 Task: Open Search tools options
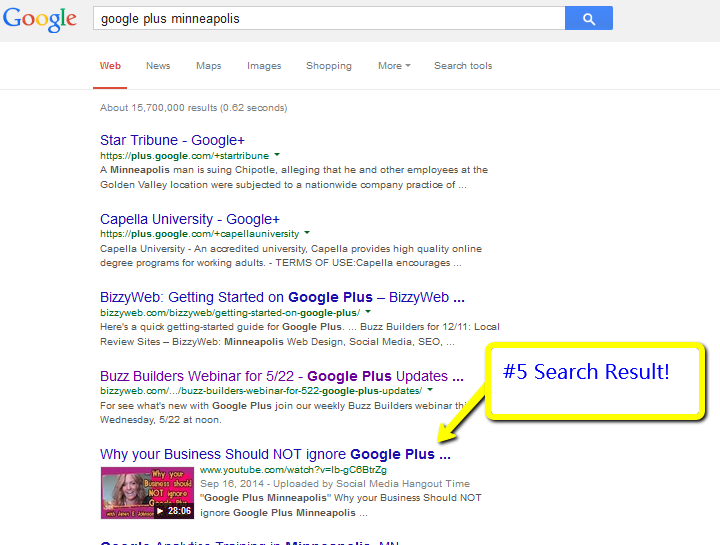click(x=463, y=66)
